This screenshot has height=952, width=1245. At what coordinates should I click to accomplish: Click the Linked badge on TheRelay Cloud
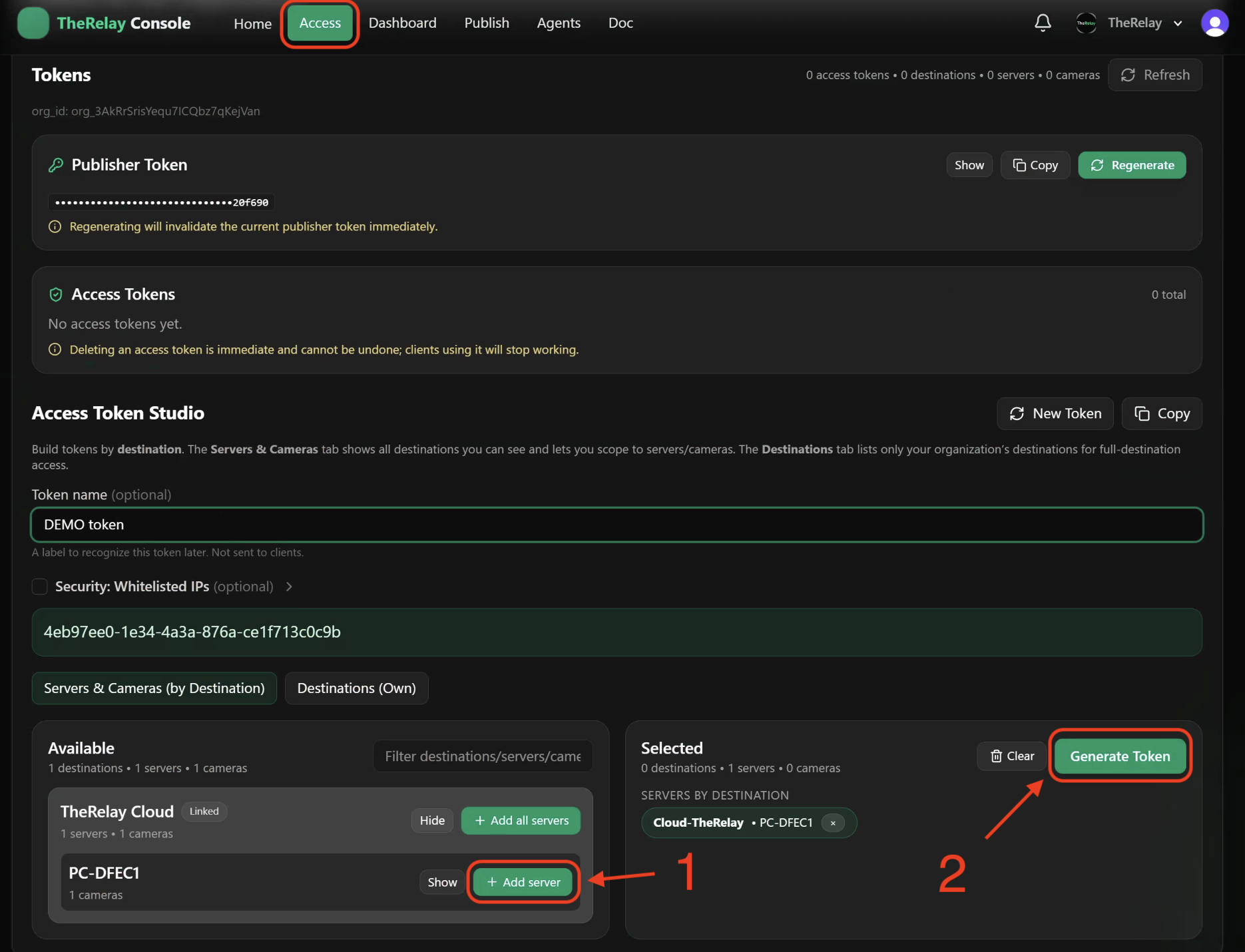[204, 812]
